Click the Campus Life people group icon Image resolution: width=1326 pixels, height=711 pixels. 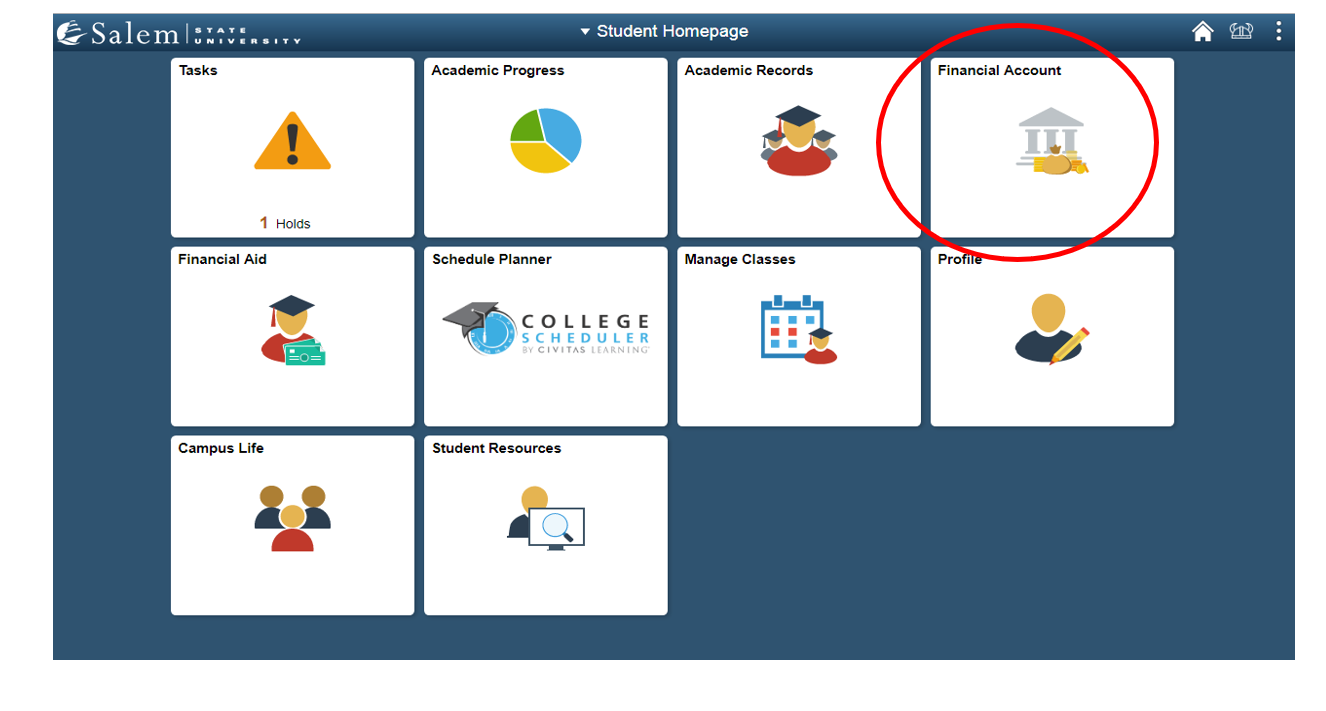292,518
